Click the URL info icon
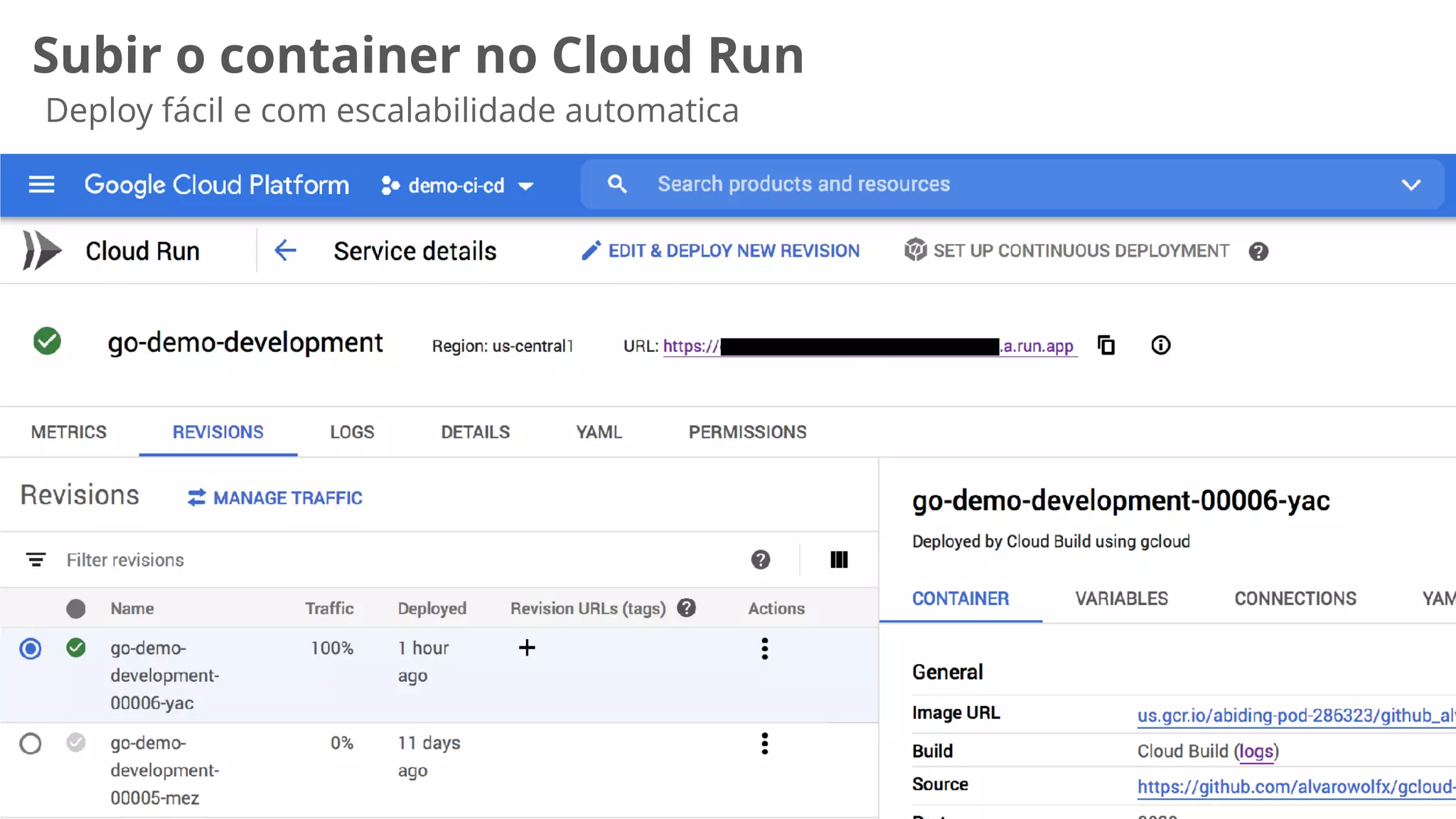1456x819 pixels. tap(1160, 346)
